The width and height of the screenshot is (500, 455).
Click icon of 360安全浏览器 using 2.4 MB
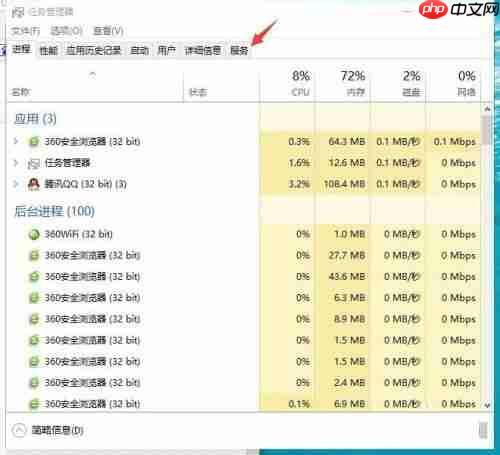pos(34,383)
